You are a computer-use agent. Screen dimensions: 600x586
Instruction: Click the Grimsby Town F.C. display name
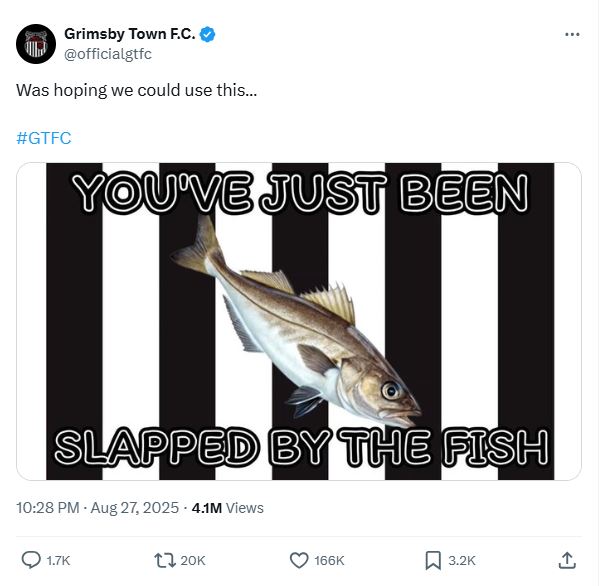point(129,34)
